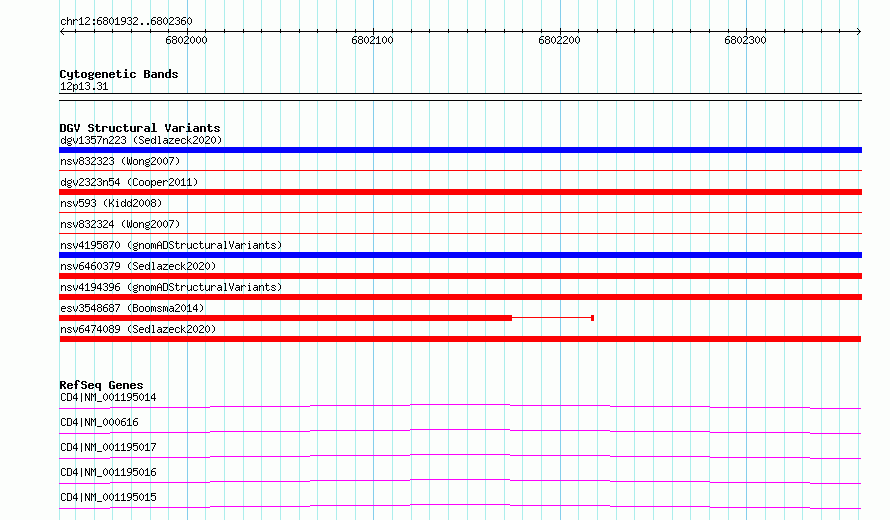This screenshot has height=520, width=890.
Task: Open nsv832323 (Wong2007) variant label
Action: (120, 161)
